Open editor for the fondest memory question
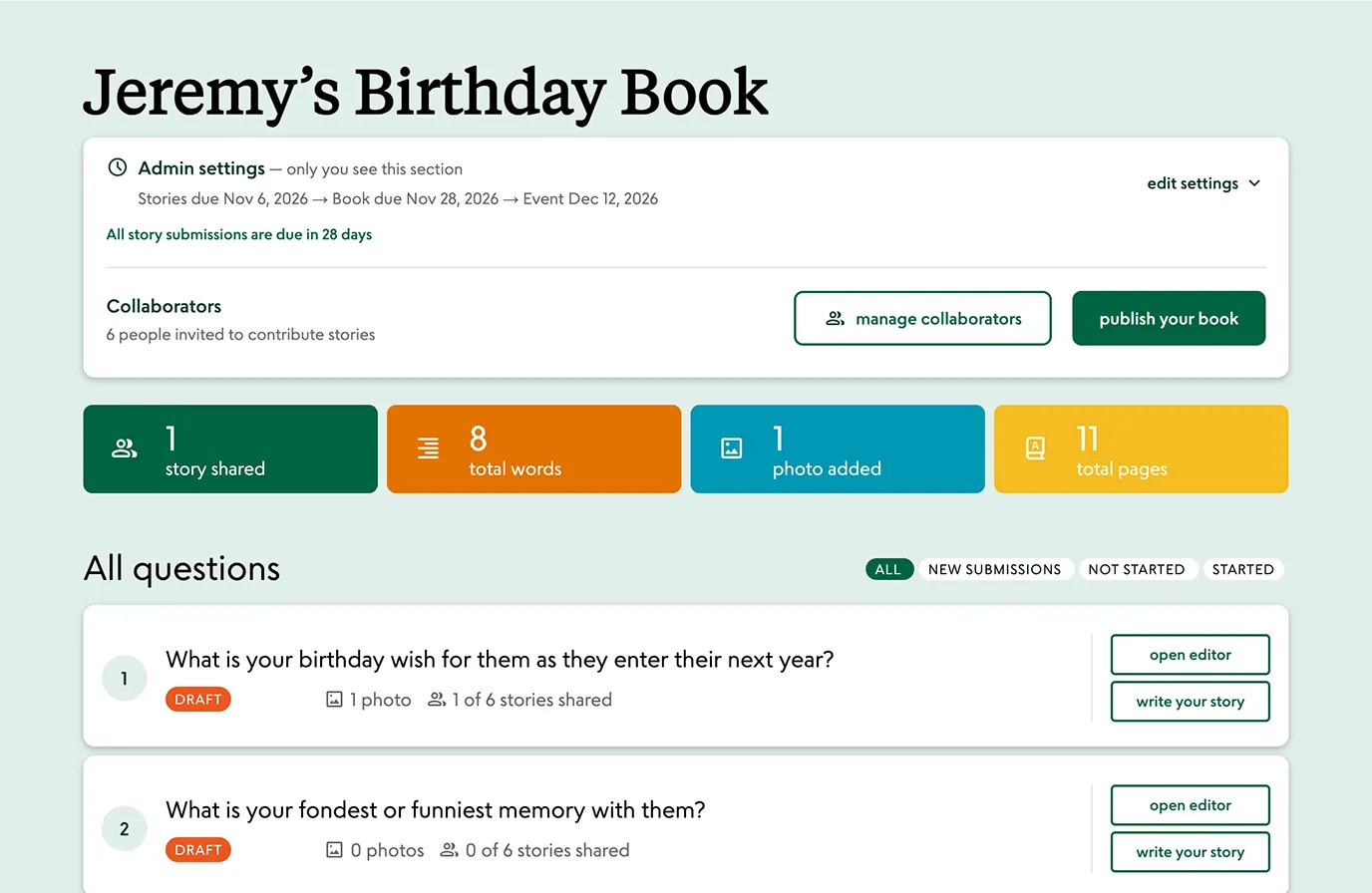 click(x=1191, y=805)
